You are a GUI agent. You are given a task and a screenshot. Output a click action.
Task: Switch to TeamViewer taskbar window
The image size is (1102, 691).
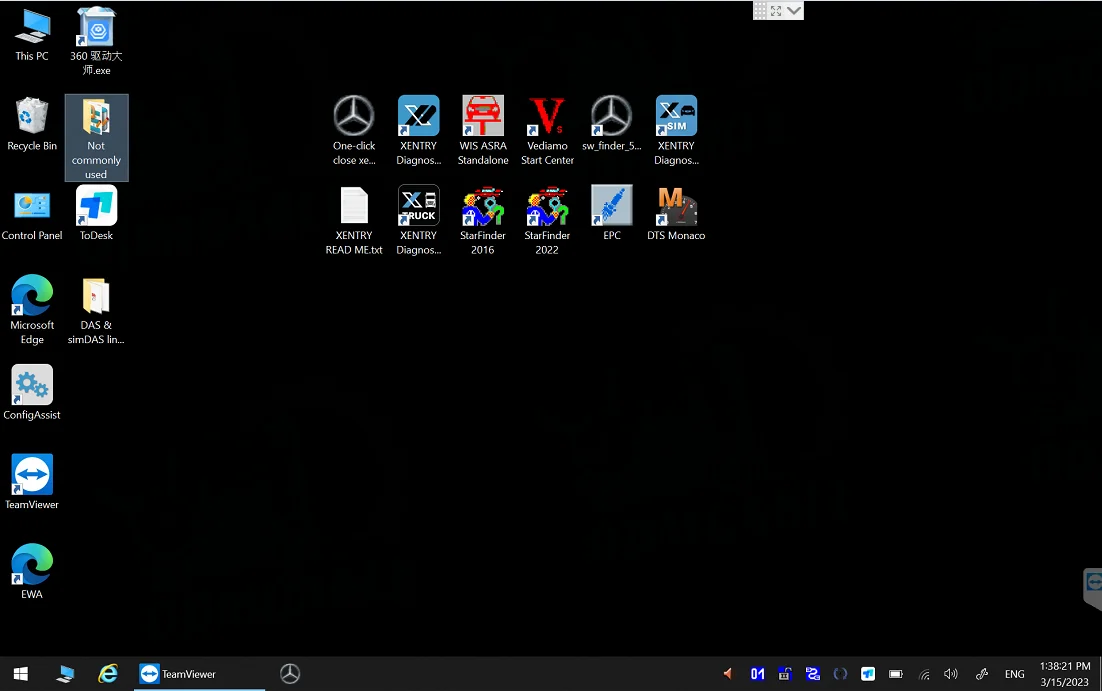click(x=200, y=674)
